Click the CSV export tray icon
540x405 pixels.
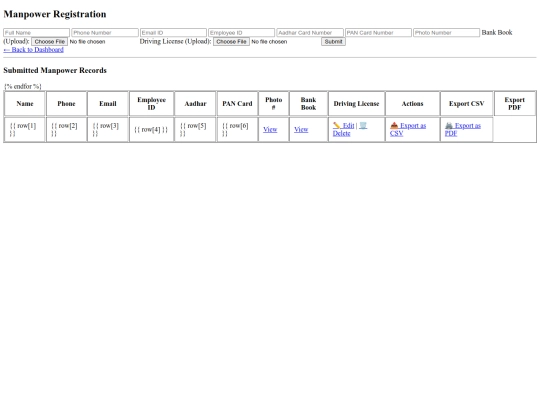tap(394, 126)
